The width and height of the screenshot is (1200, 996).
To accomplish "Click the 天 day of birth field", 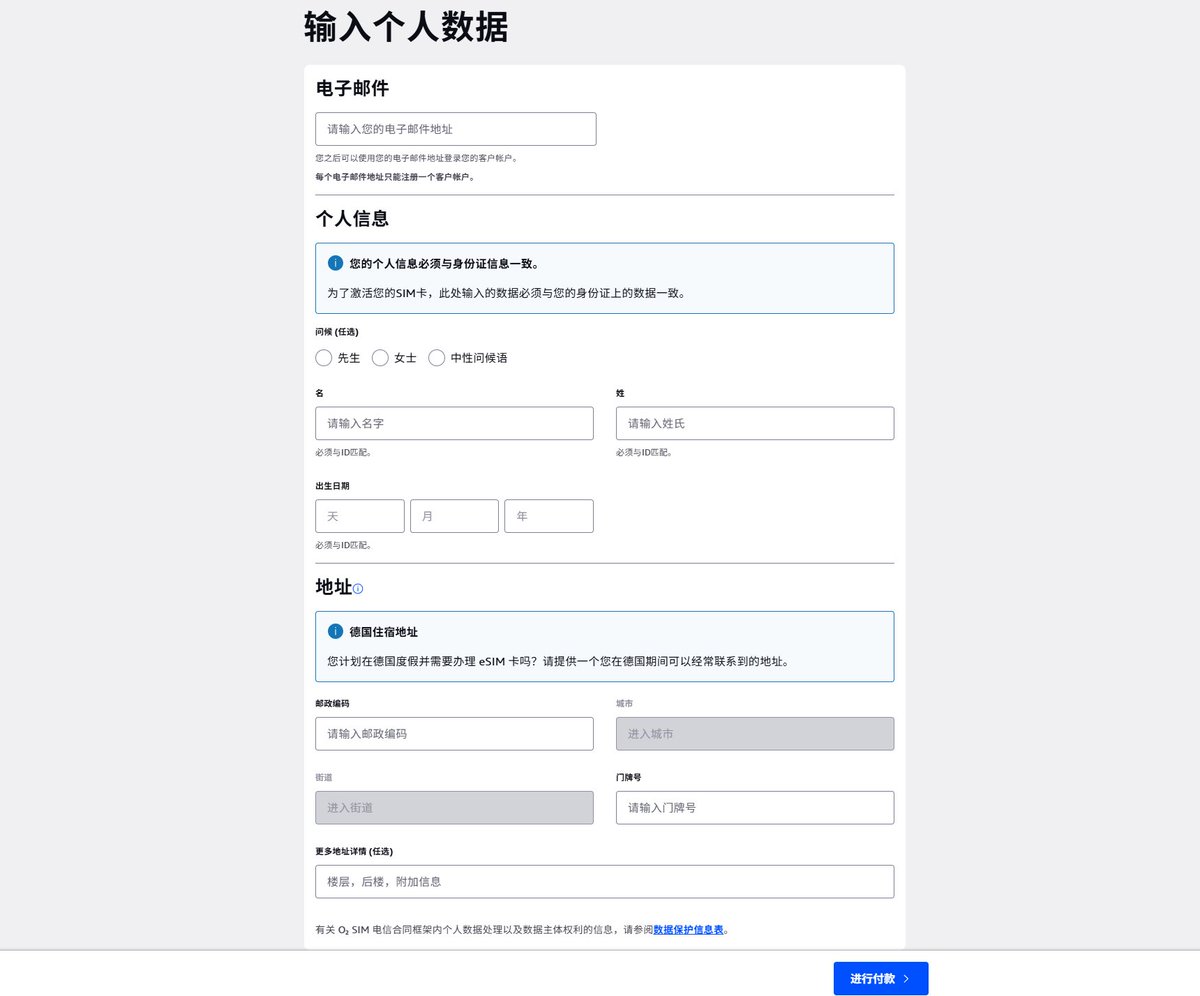I will (360, 516).
